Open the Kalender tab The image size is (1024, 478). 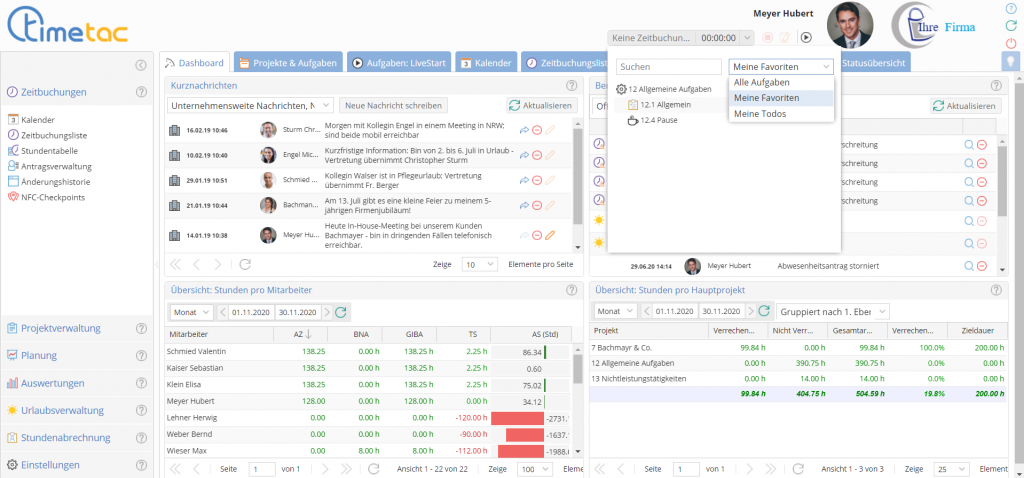(486, 63)
